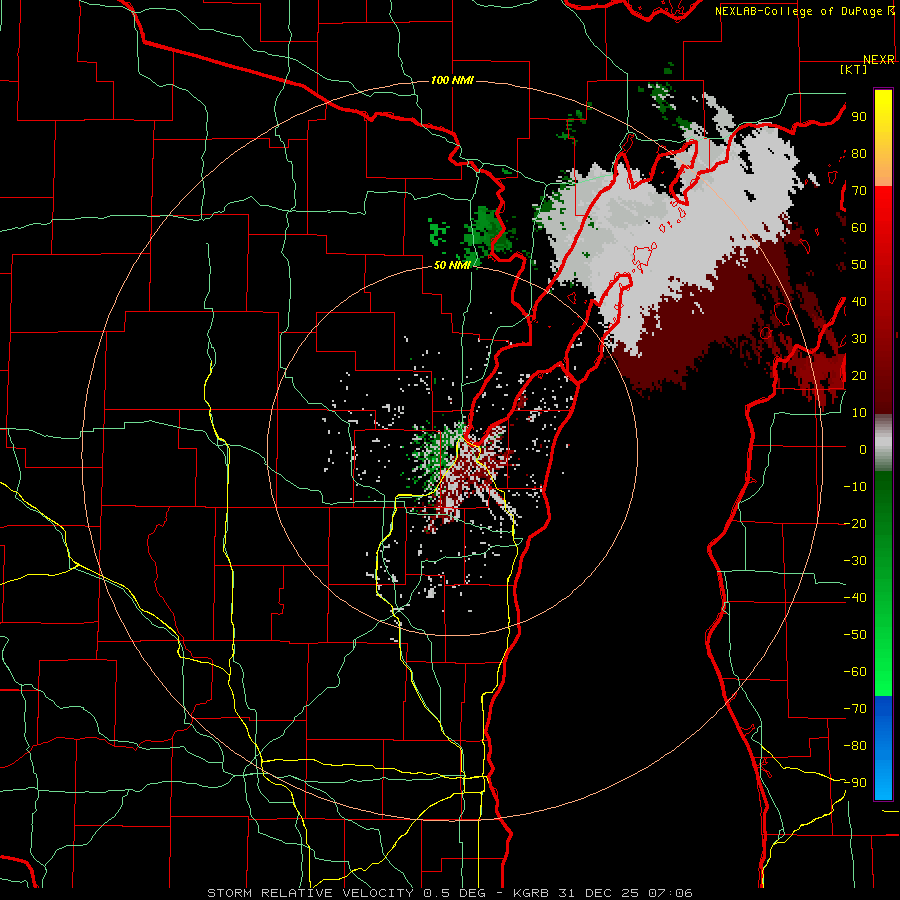Click the dark blue -70 scale segment

click(x=883, y=709)
